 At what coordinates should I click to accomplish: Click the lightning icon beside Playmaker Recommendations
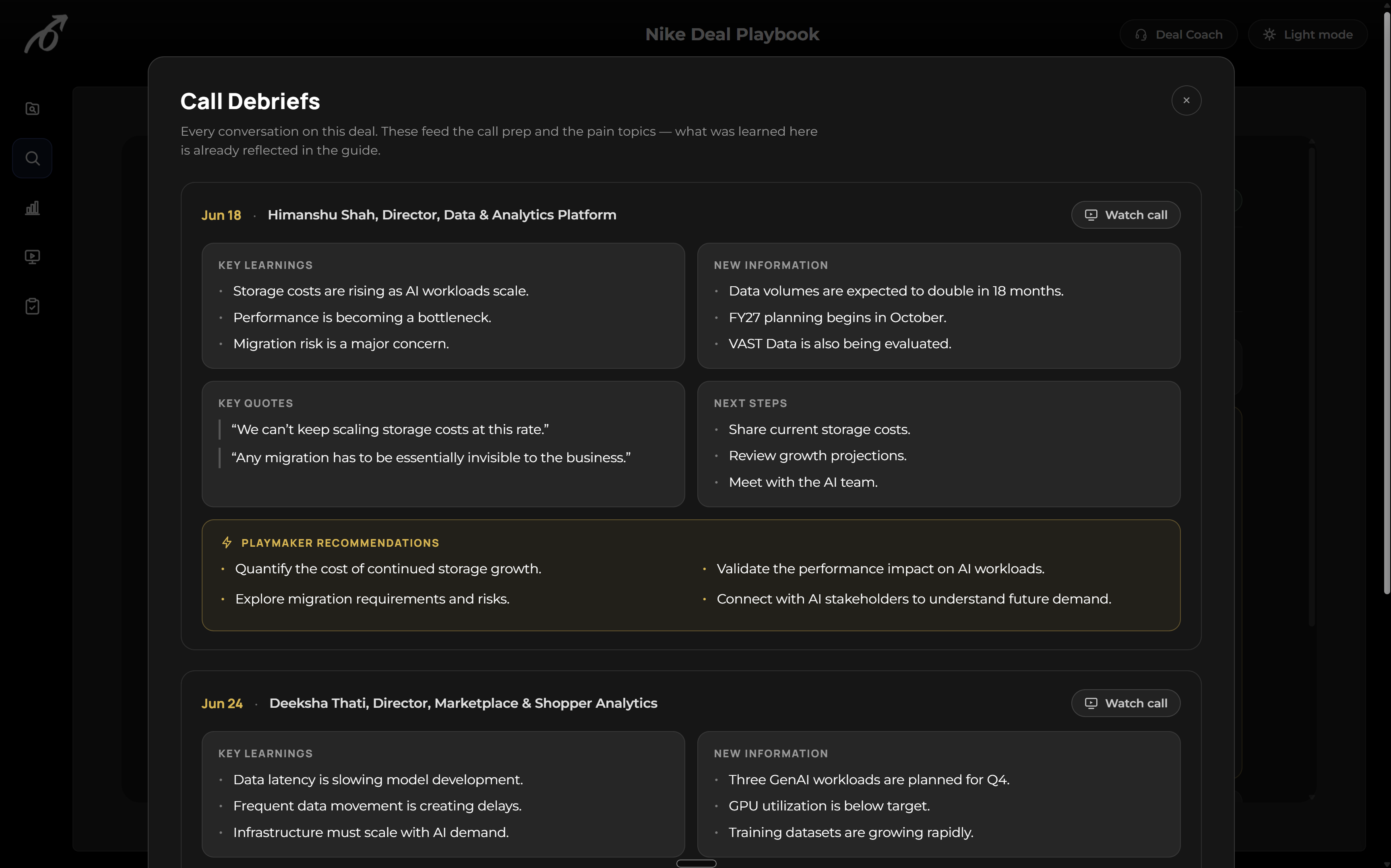227,543
